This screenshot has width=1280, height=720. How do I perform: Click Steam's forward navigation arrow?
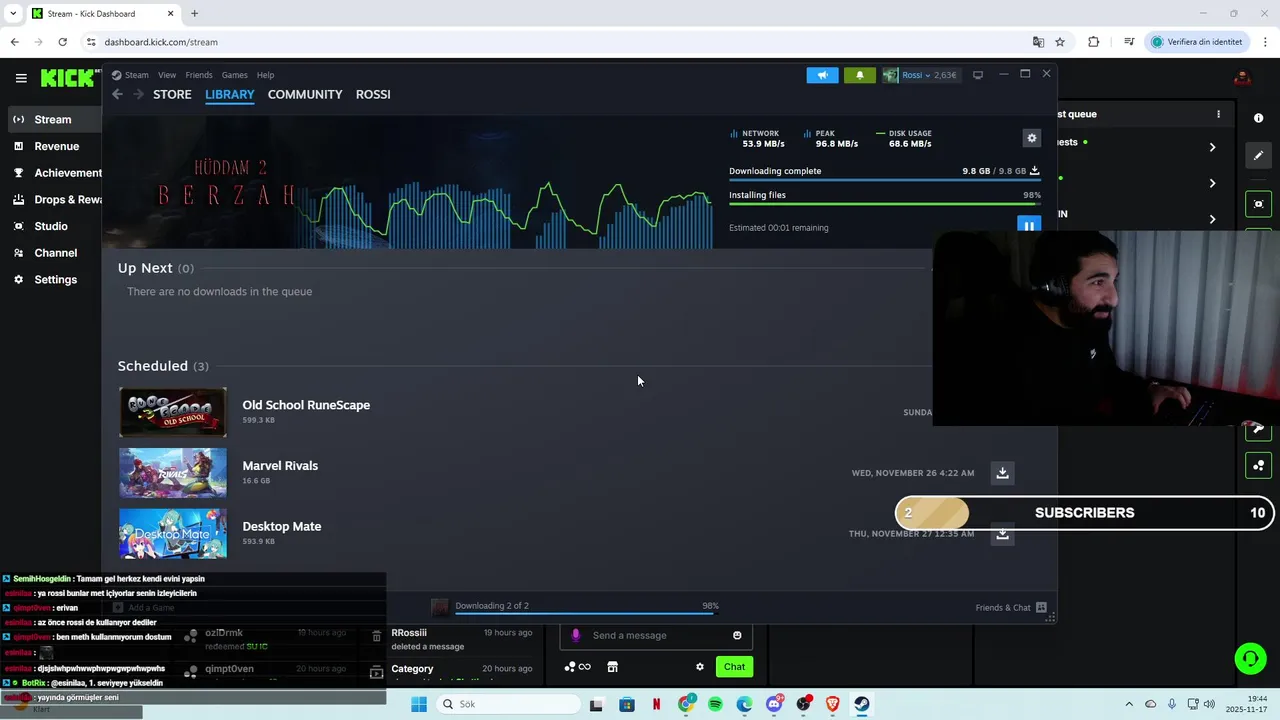138,94
